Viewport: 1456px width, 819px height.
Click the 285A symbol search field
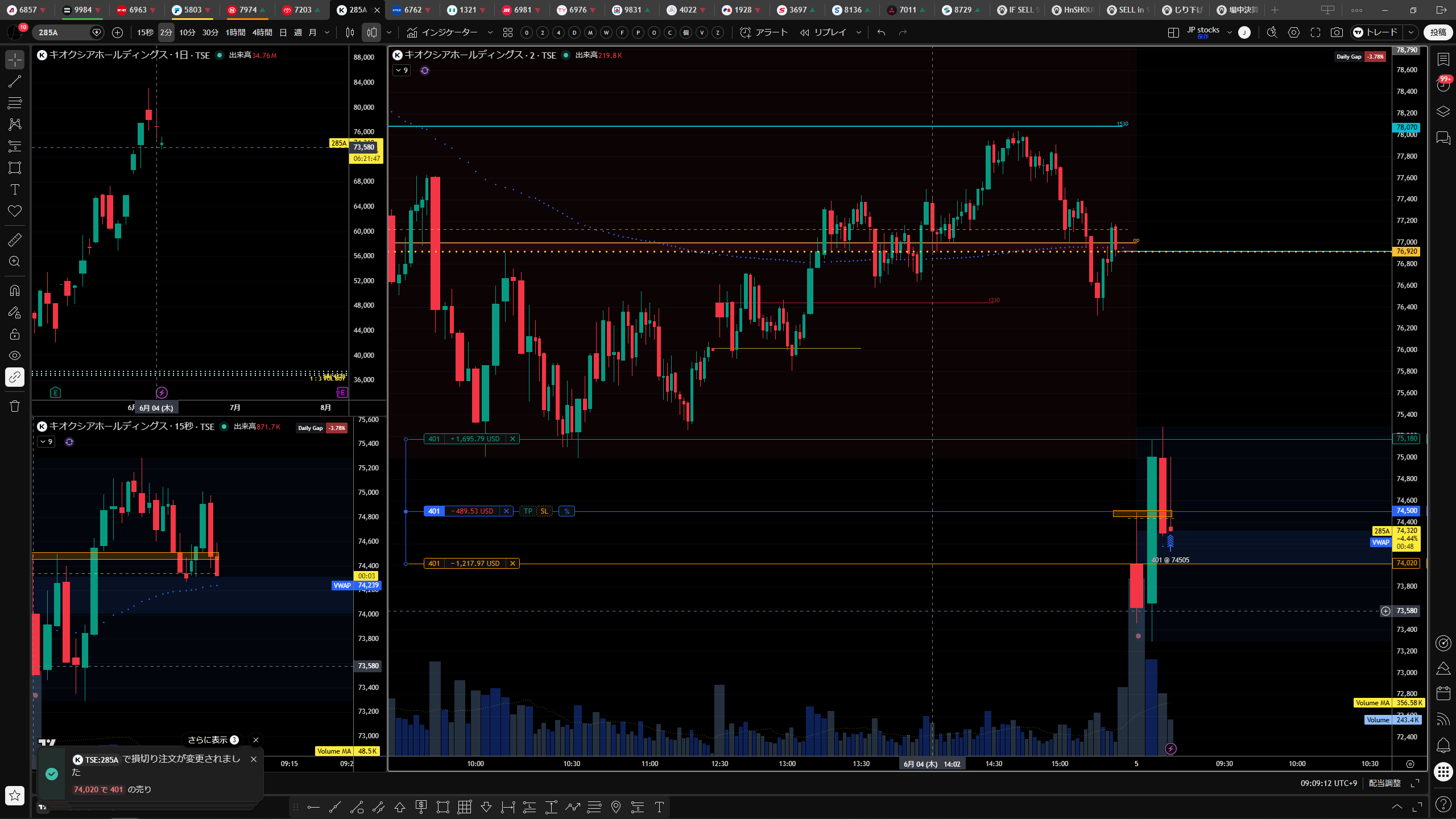(63, 32)
